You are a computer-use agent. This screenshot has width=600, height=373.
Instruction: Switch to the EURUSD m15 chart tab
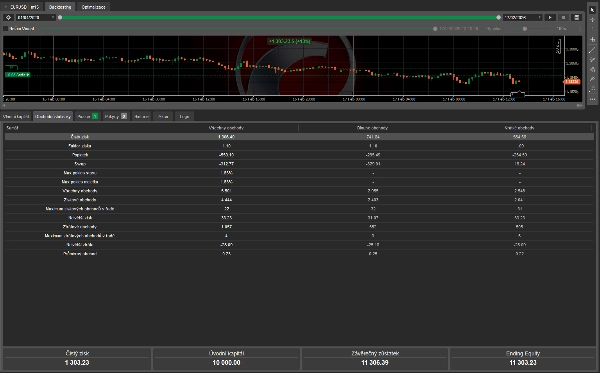(23, 7)
